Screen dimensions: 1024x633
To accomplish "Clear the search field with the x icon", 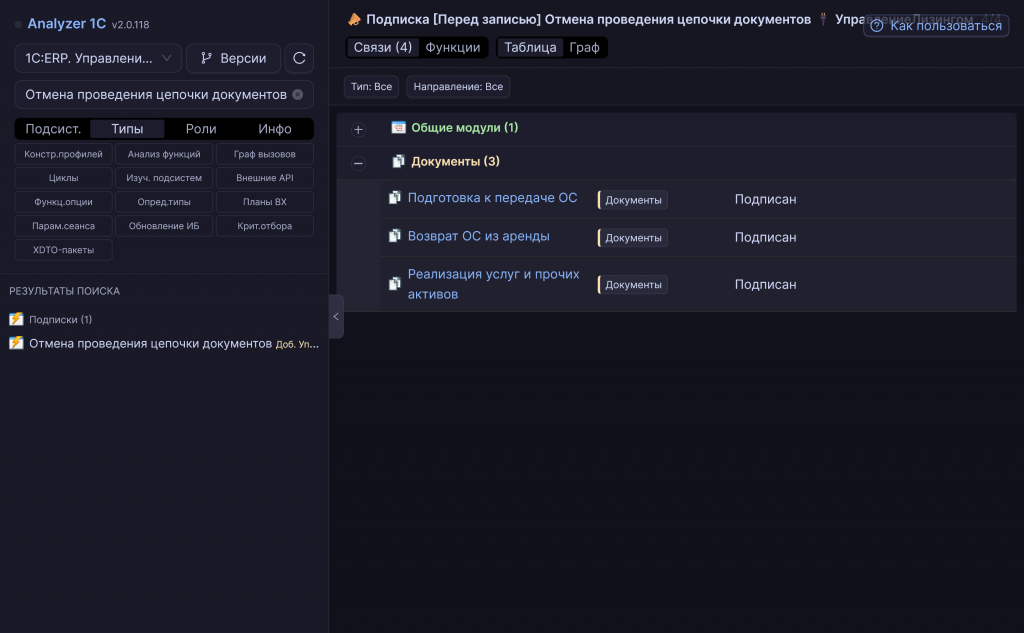I will click(x=298, y=95).
